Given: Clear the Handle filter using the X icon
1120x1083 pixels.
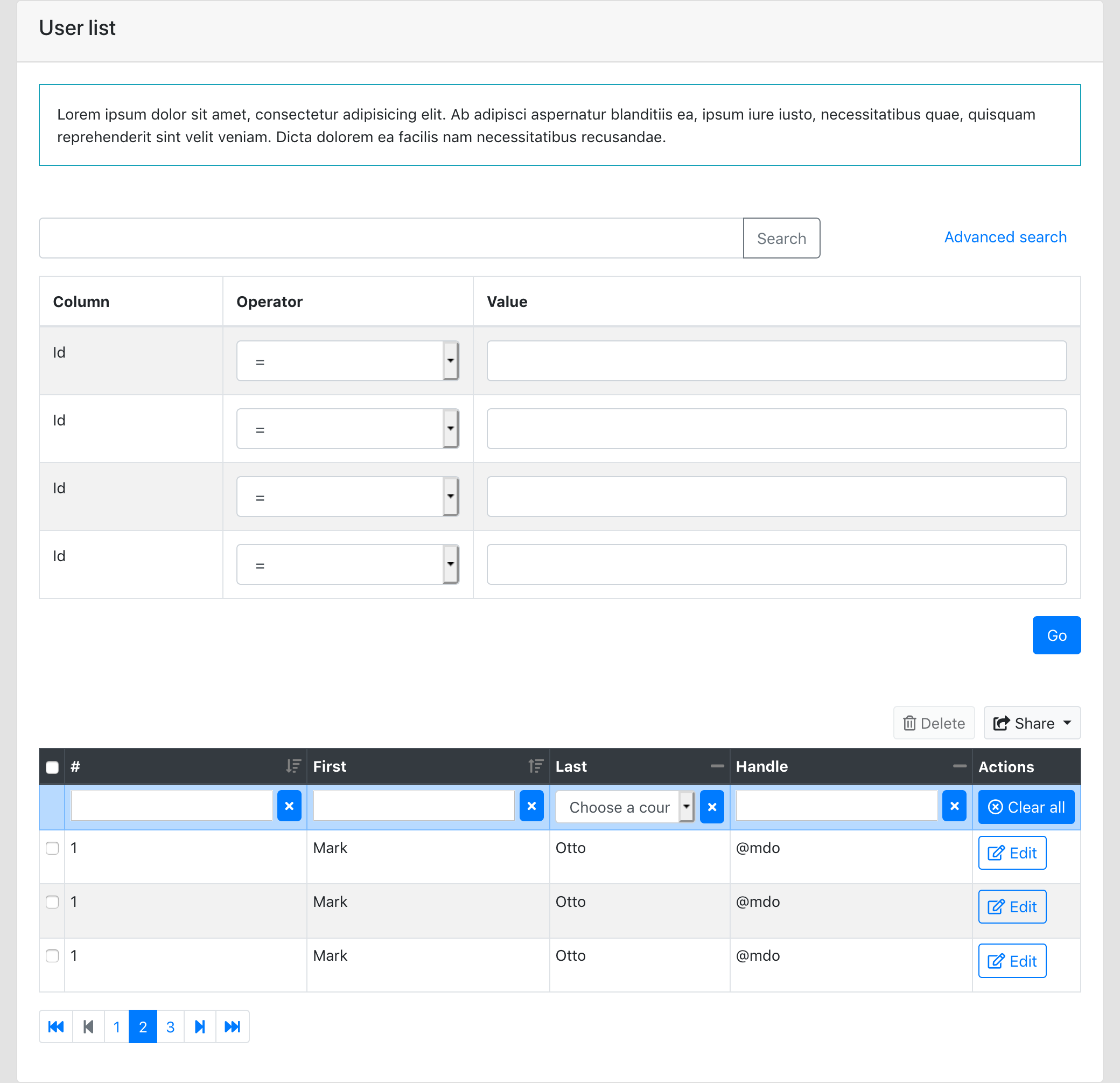Looking at the screenshot, I should point(954,806).
